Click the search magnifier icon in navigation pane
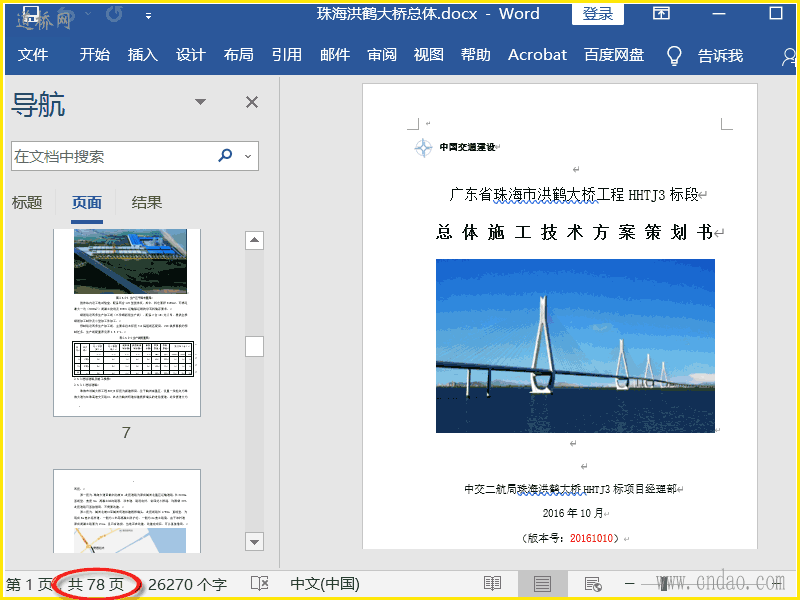This screenshot has width=800, height=600. coord(225,155)
